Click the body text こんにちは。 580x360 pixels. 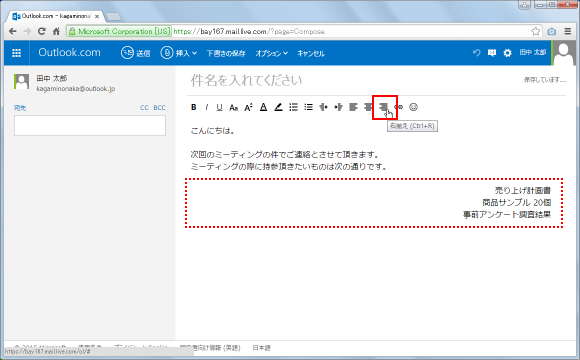pyautogui.click(x=212, y=131)
